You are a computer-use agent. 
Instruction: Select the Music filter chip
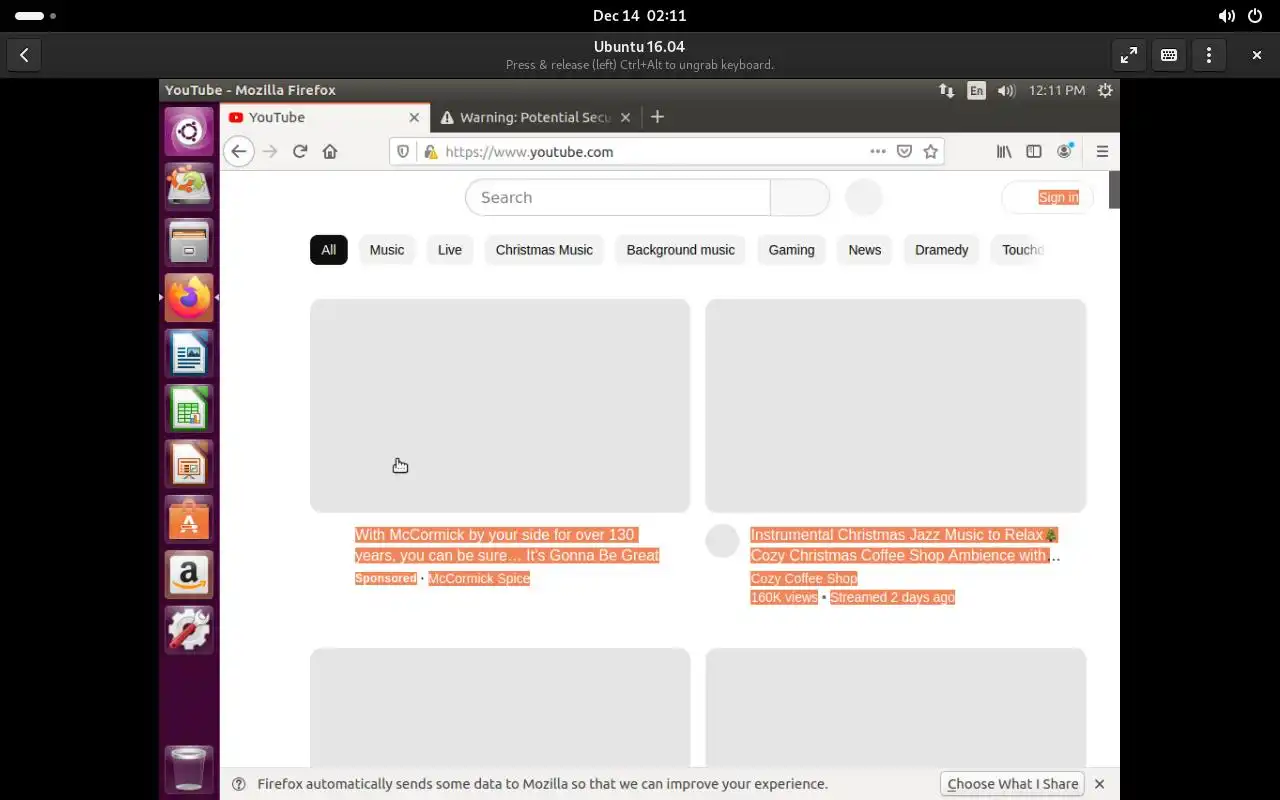tap(387, 250)
